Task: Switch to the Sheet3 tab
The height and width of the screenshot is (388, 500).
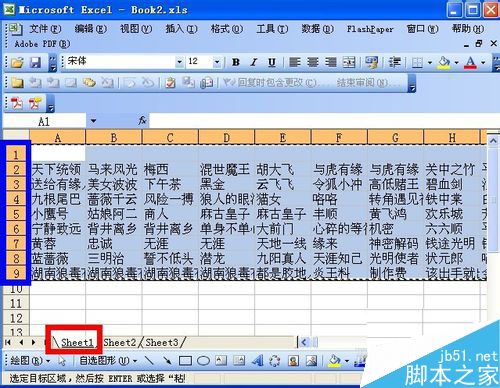Action: 162,342
